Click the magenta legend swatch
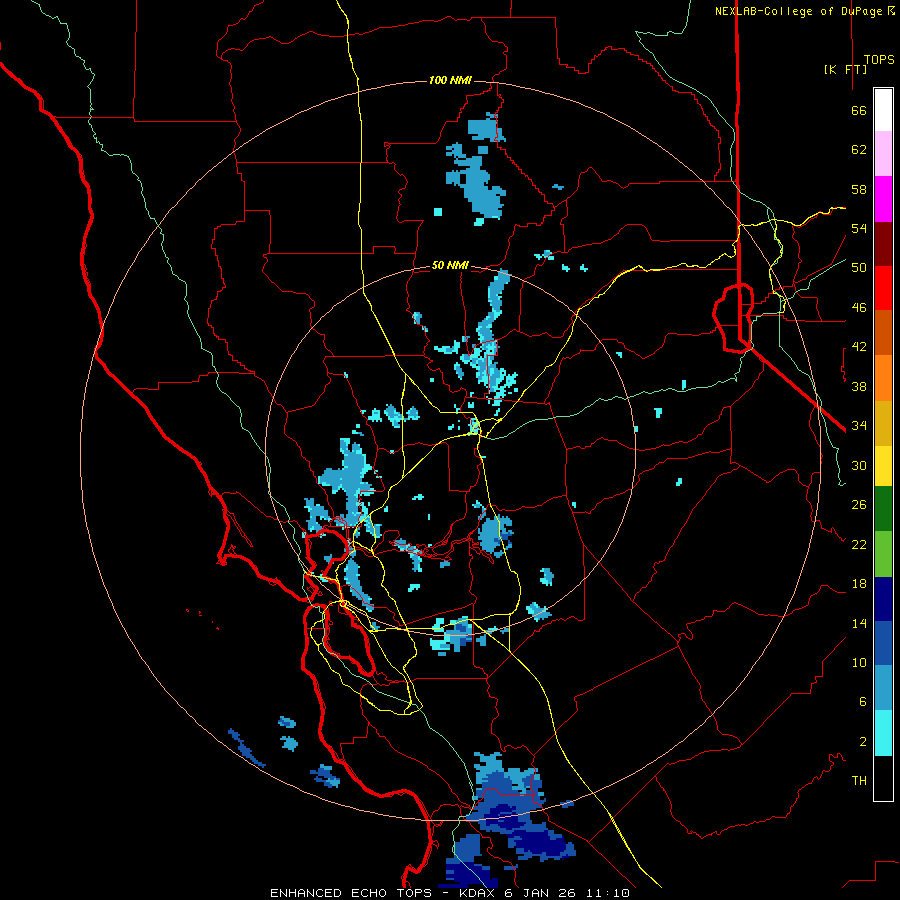This screenshot has width=900, height=900. pyautogui.click(x=883, y=199)
